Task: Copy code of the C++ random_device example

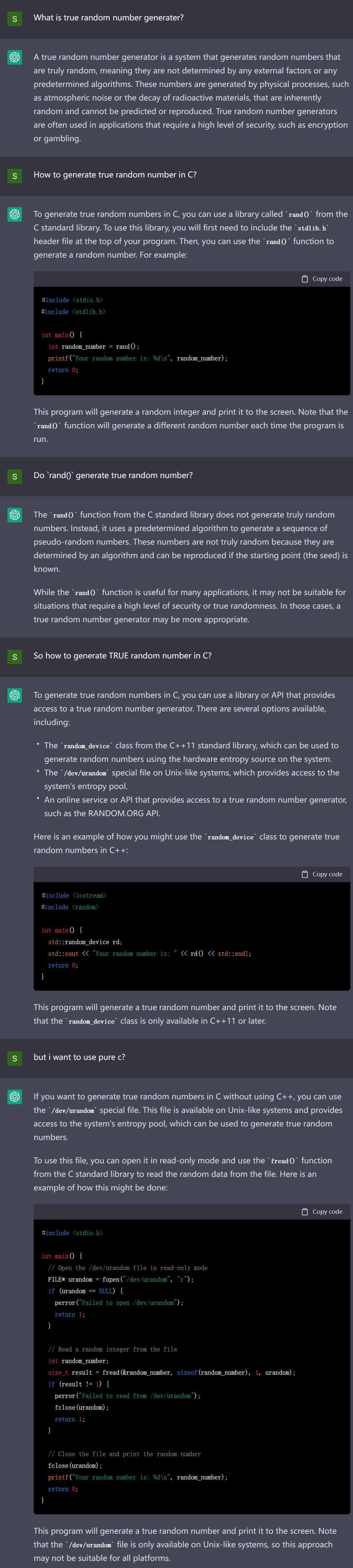Action: click(322, 874)
